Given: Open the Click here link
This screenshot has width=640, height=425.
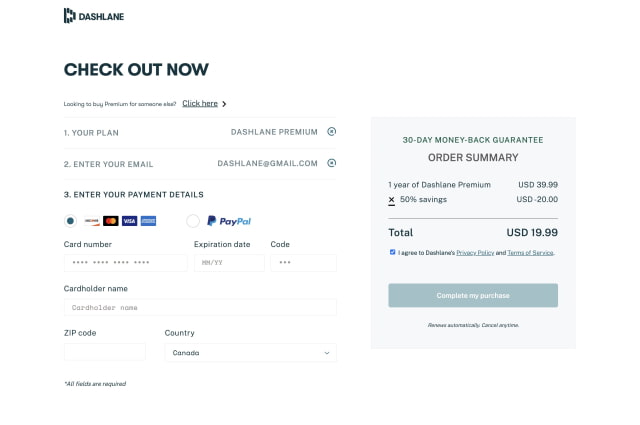Looking at the screenshot, I should click(200, 104).
